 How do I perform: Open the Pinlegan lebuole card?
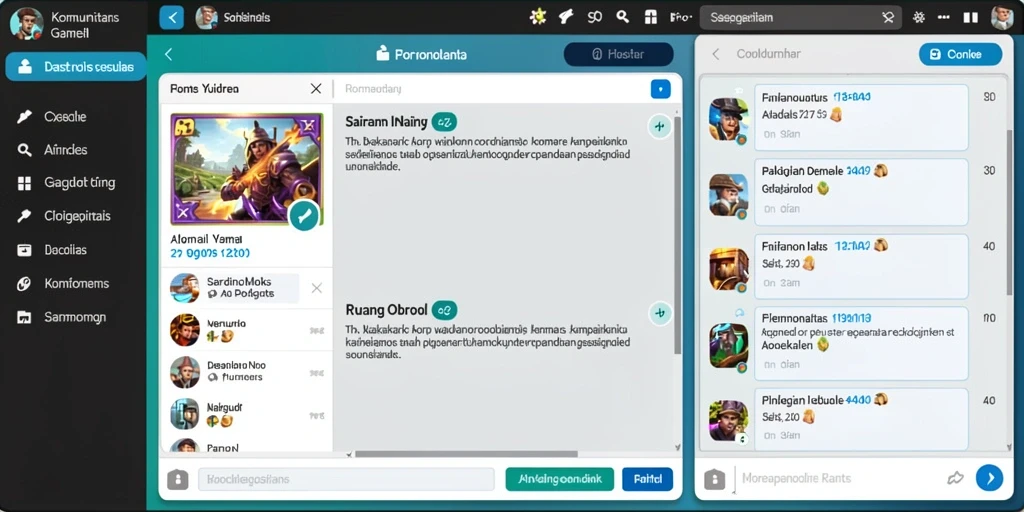click(x=861, y=419)
